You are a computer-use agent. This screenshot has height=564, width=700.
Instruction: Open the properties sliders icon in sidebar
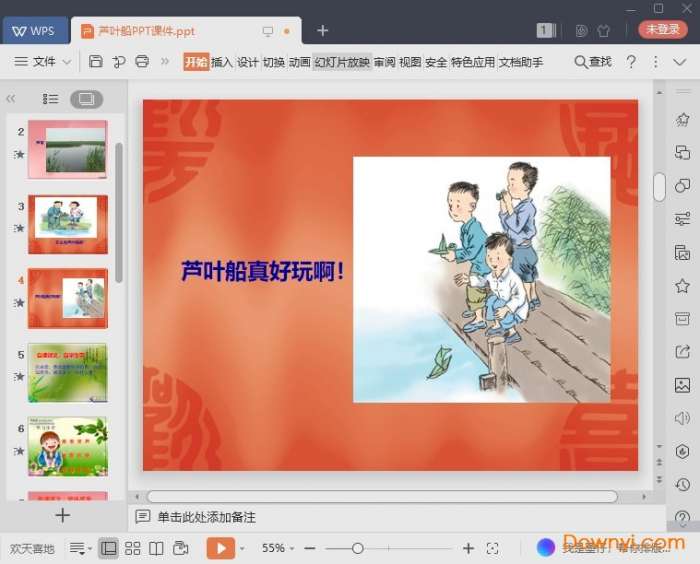tap(683, 219)
